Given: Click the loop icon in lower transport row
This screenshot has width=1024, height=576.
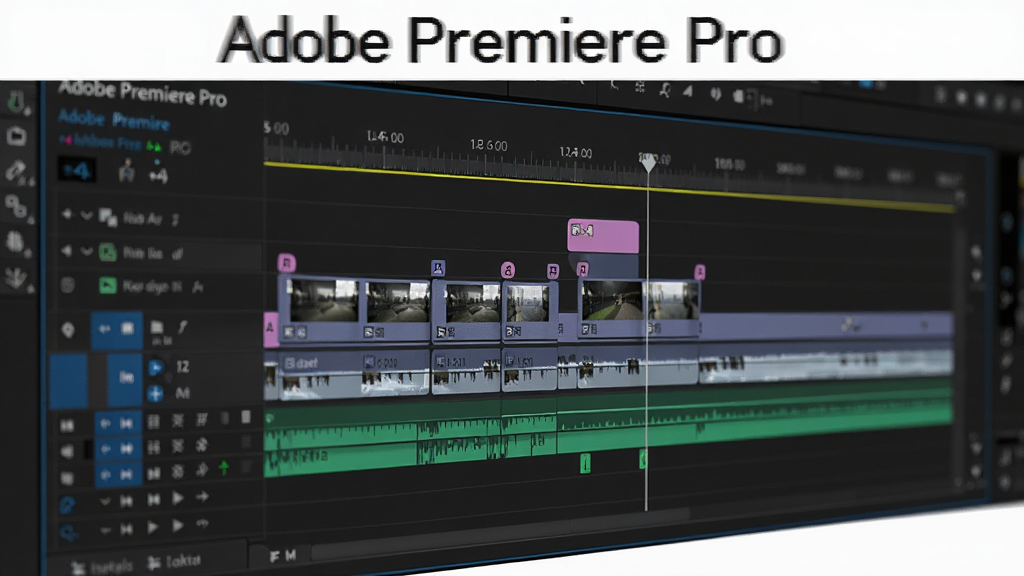Looking at the screenshot, I should coord(202,524).
